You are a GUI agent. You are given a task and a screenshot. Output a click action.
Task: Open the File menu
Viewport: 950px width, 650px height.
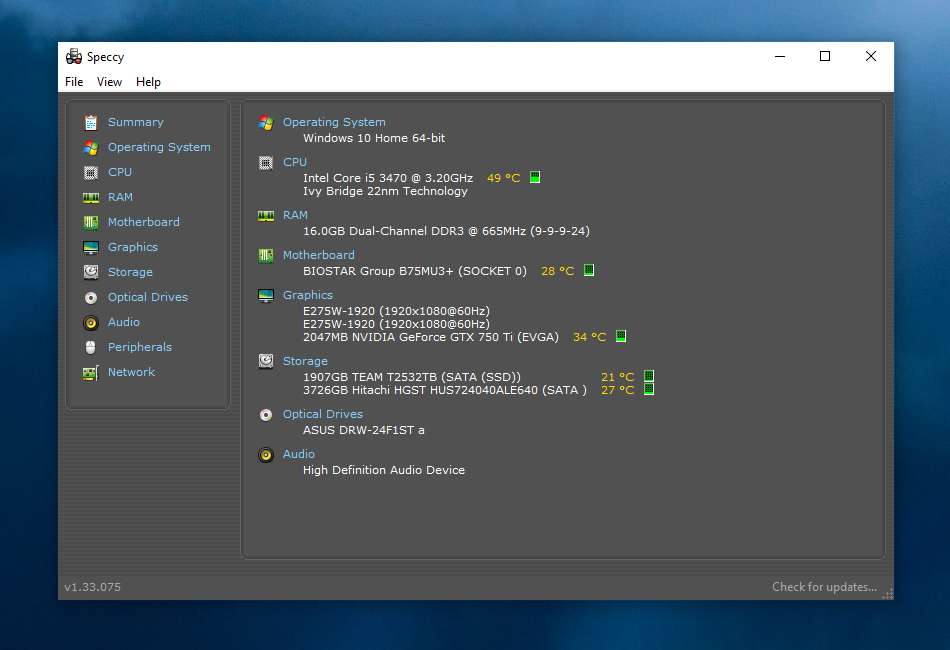(x=74, y=82)
